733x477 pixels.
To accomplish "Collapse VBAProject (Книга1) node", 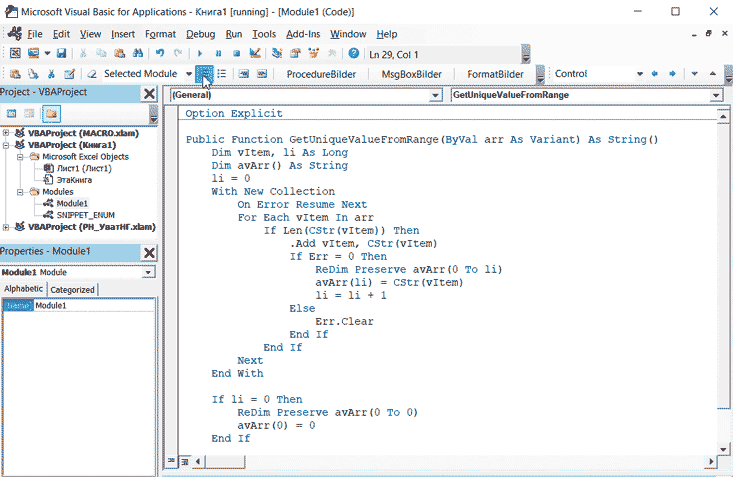I will coord(6,145).
